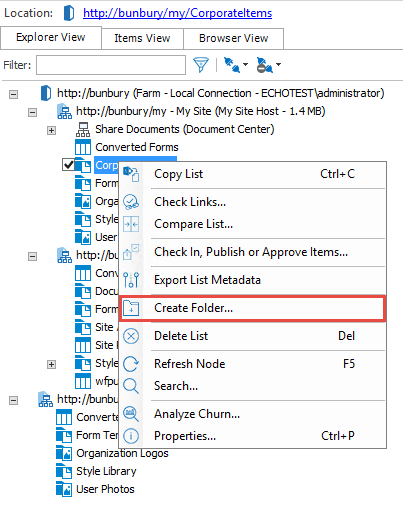Collapse the second http://bu site node
Viewport: 403px width, 506px height.
point(32,256)
